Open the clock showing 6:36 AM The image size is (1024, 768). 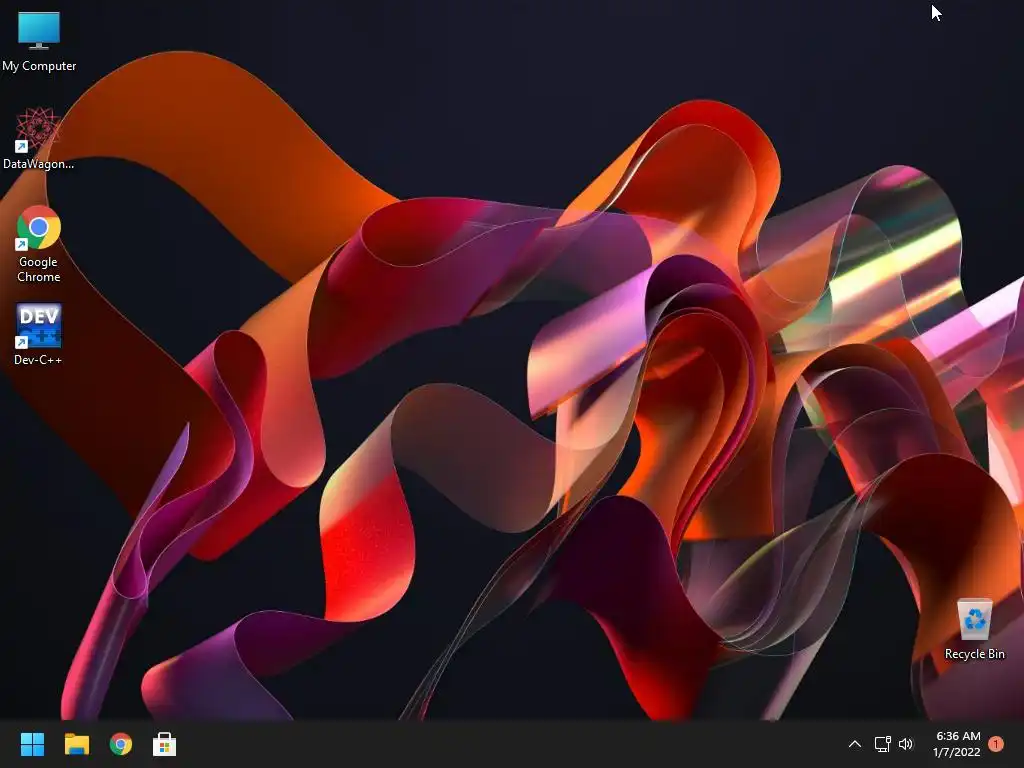(x=957, y=744)
